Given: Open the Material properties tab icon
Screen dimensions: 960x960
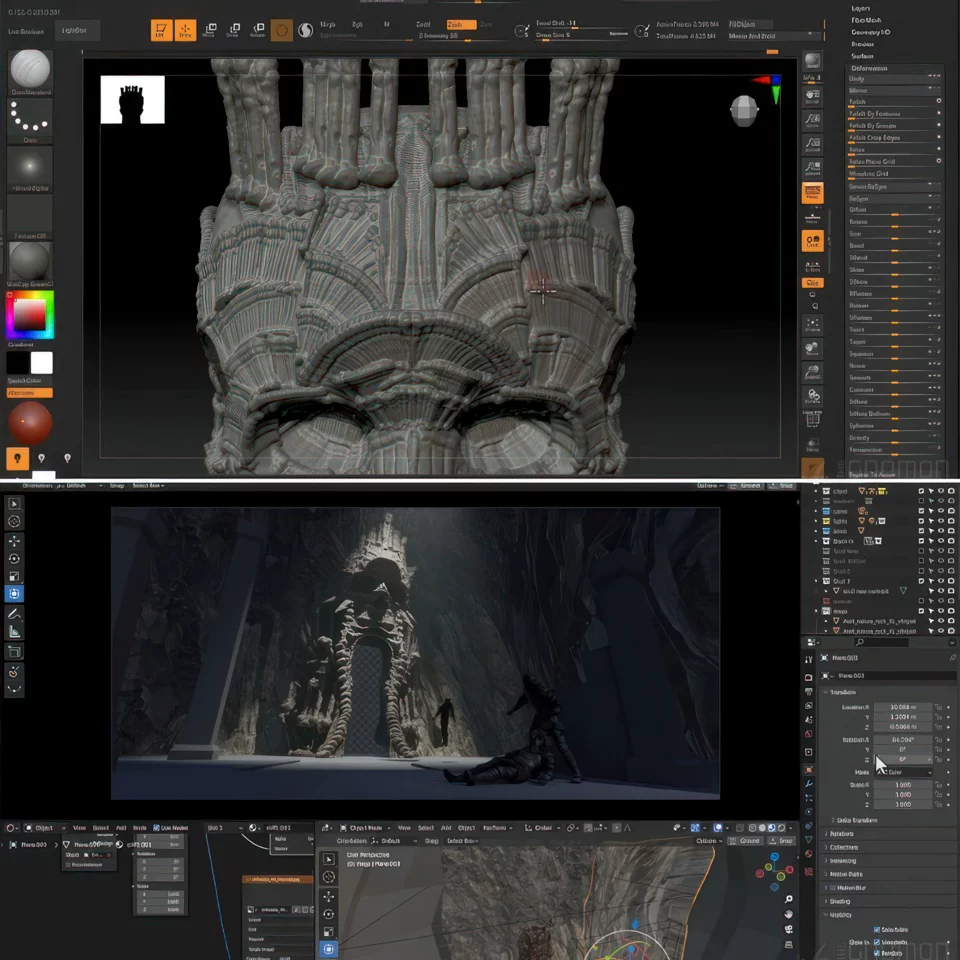Looking at the screenshot, I should pyautogui.click(x=809, y=853).
